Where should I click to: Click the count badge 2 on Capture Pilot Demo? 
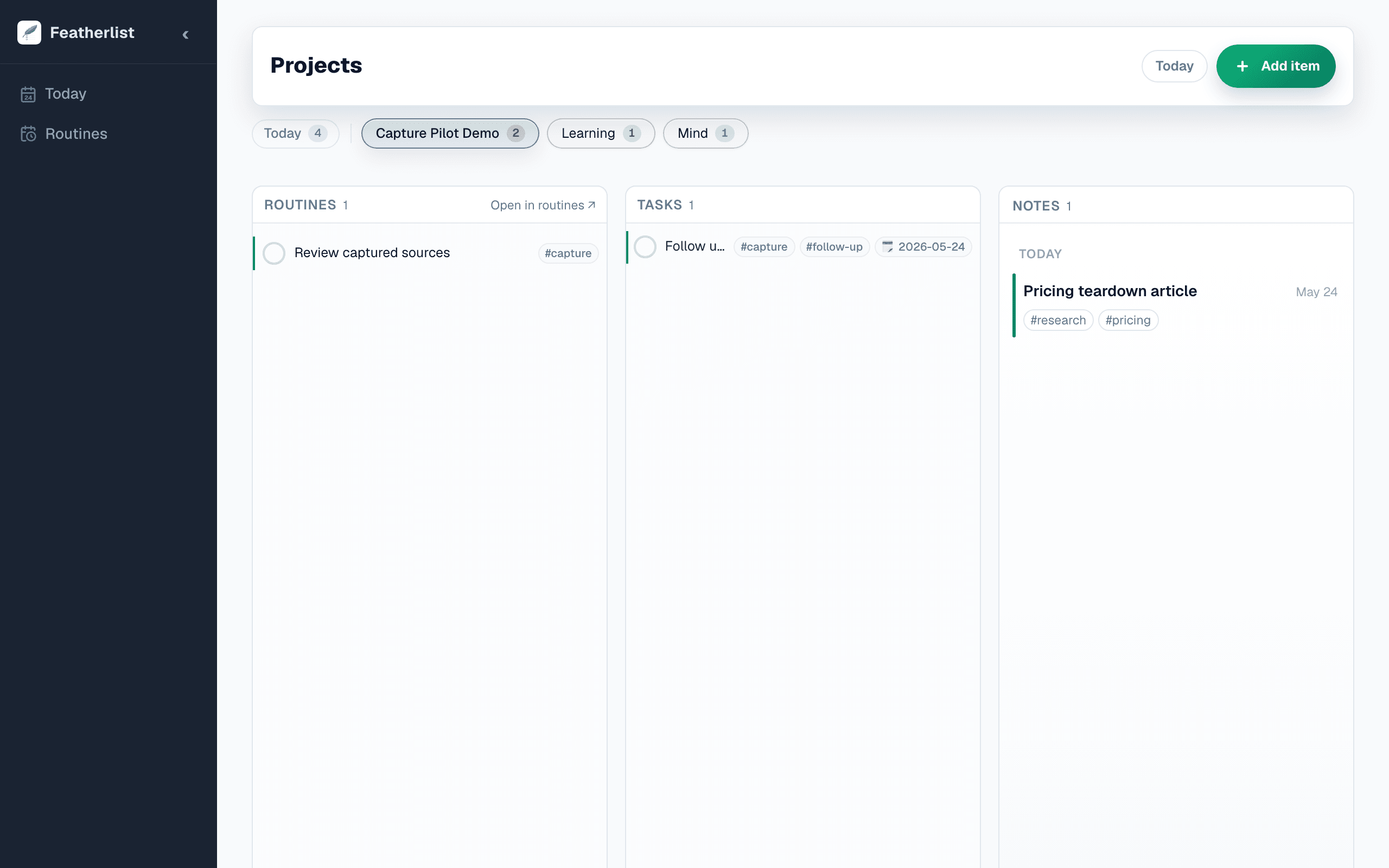point(515,133)
